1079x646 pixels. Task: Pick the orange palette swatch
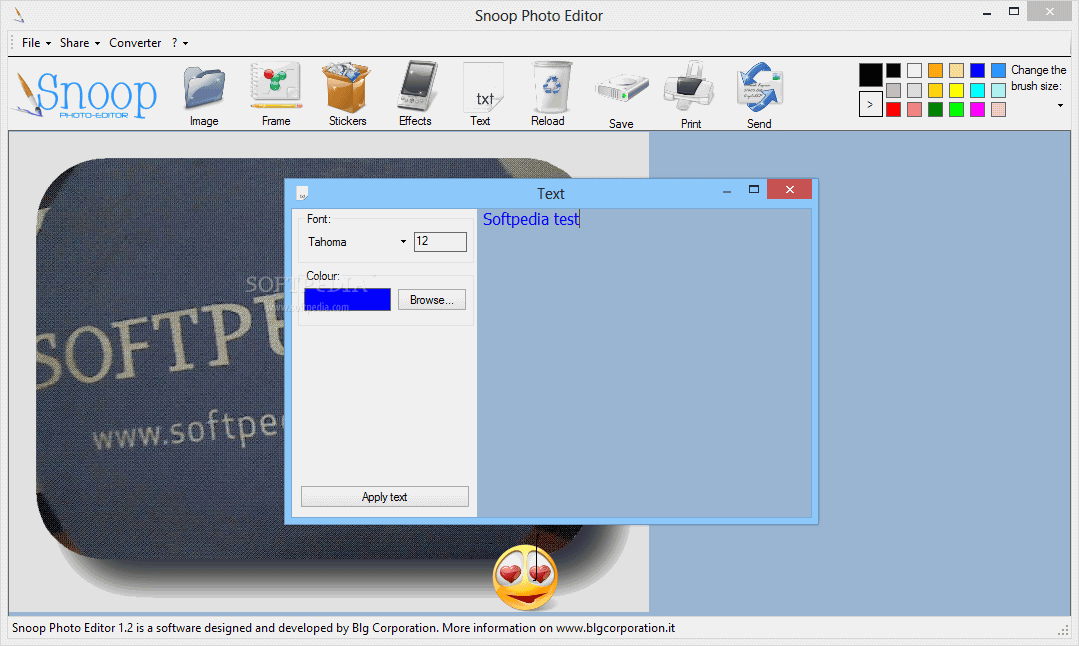click(x=935, y=70)
